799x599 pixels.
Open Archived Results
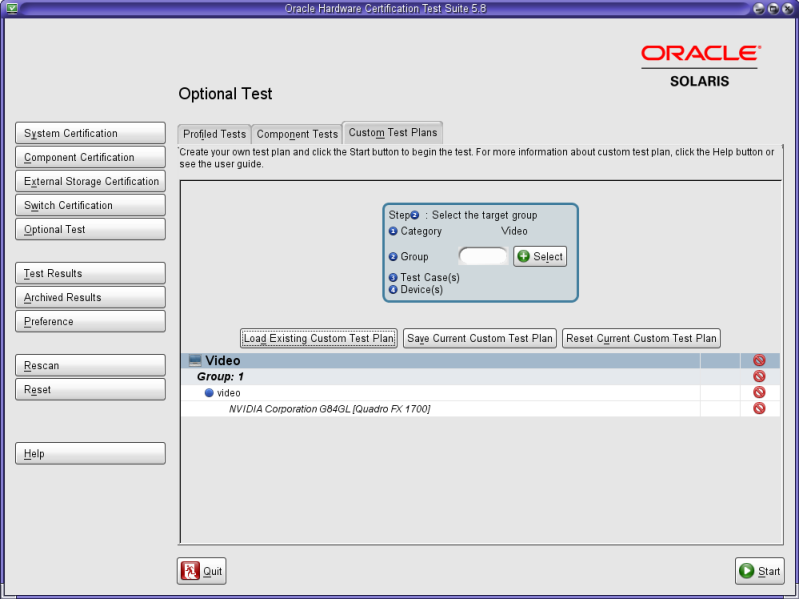(90, 297)
